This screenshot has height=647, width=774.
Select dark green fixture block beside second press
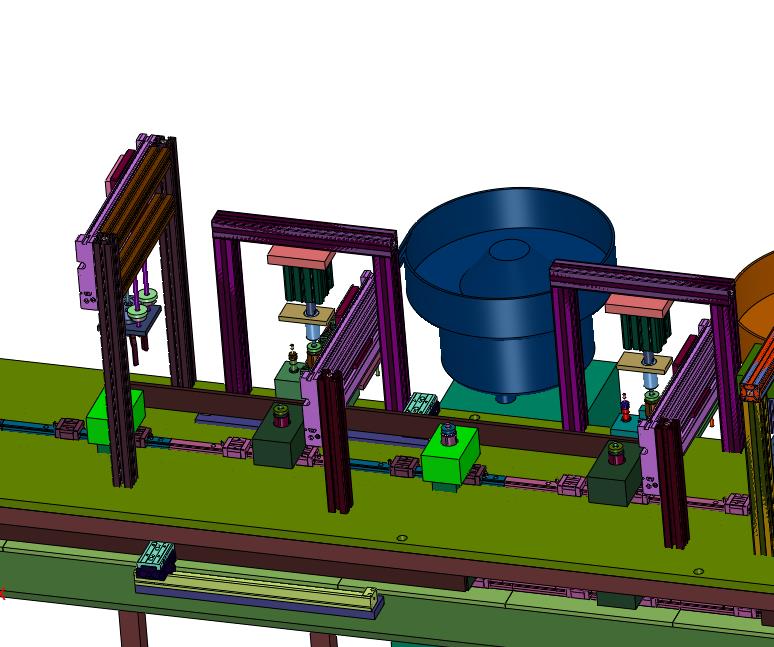pos(615,476)
